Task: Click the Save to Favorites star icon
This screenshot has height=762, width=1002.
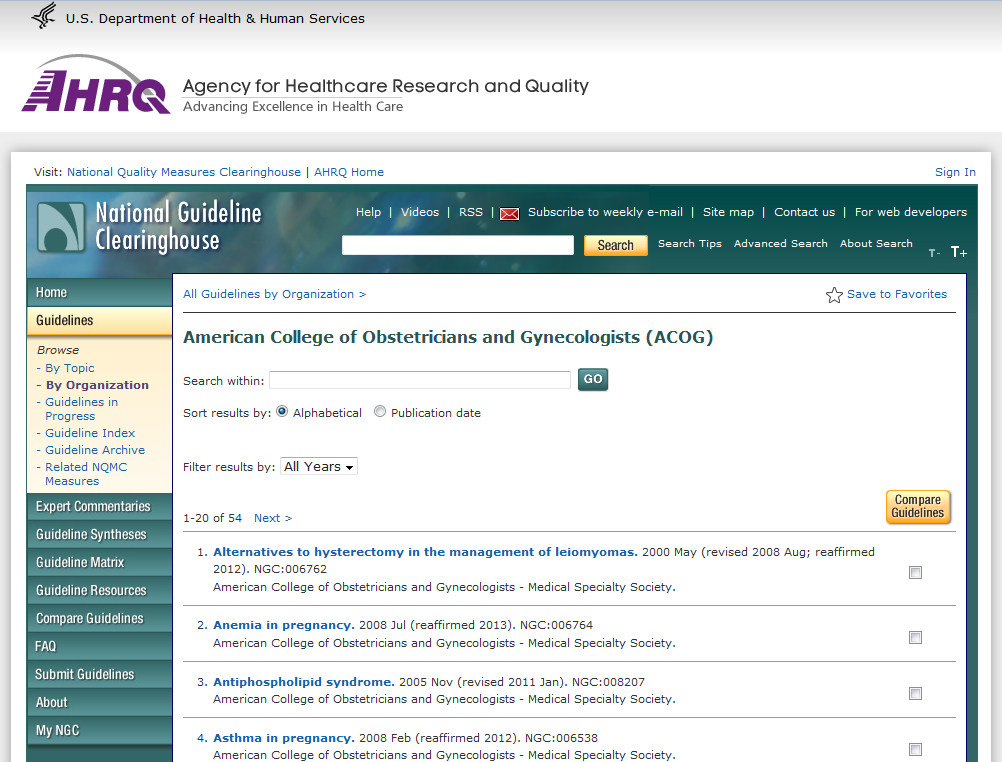Action: click(834, 295)
